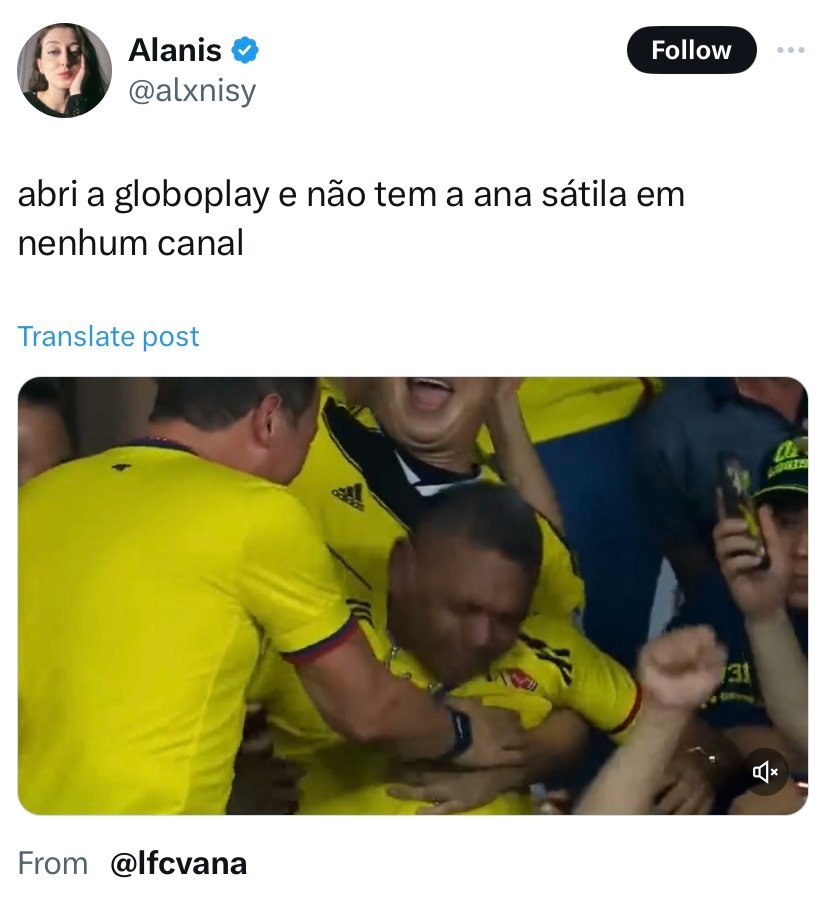Open the @alxnisy handle
This screenshot has height=902, width=827.
point(192,91)
